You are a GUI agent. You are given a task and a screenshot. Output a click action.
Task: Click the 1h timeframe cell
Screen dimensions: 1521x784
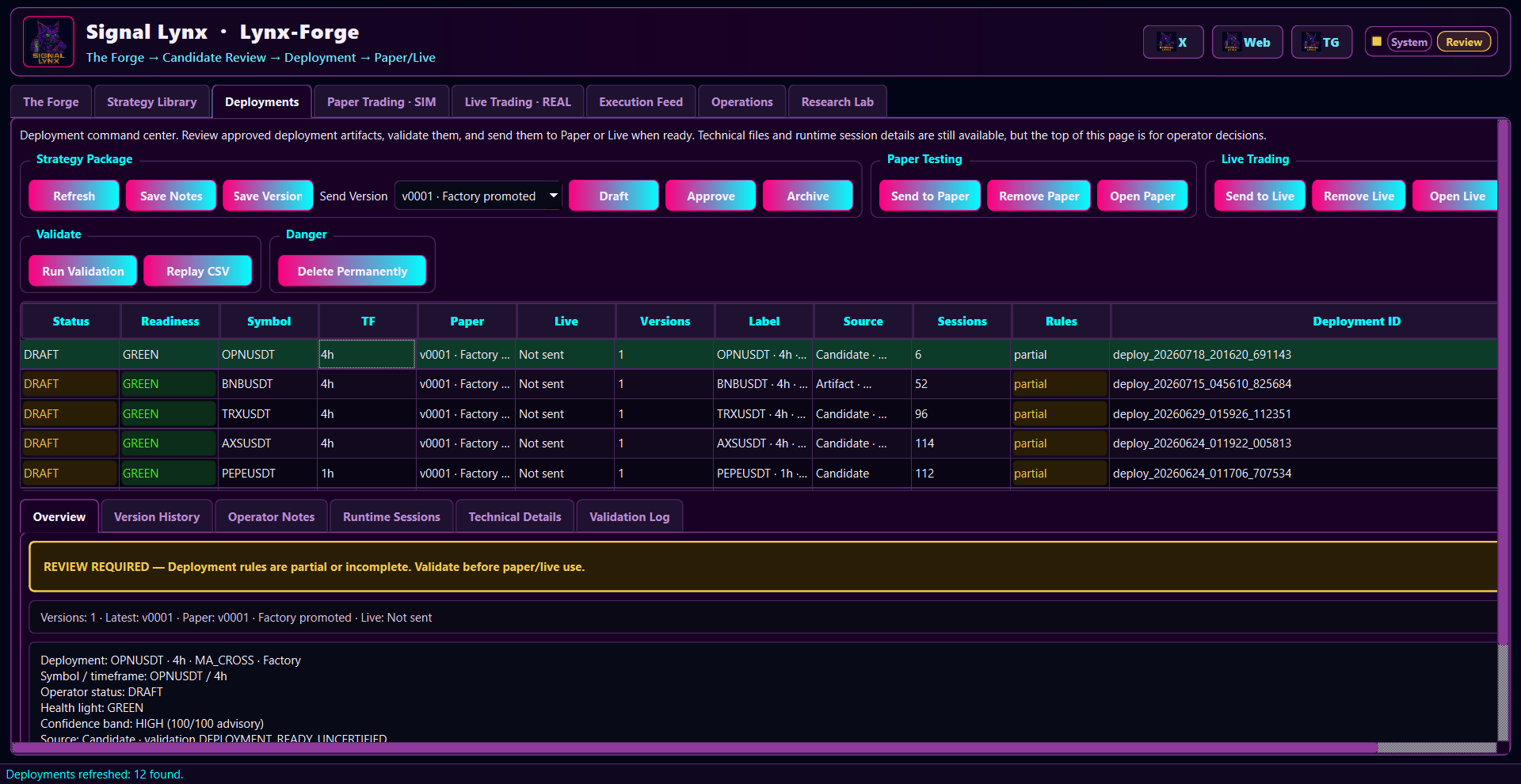(367, 474)
